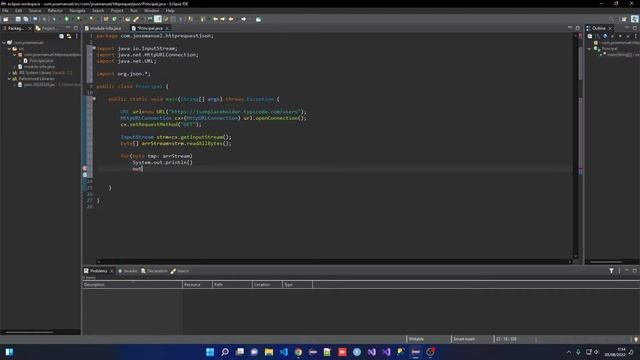This screenshot has height=360, width=640.
Task: Click the Pin Editor toolbar icon
Action: coord(258,19)
